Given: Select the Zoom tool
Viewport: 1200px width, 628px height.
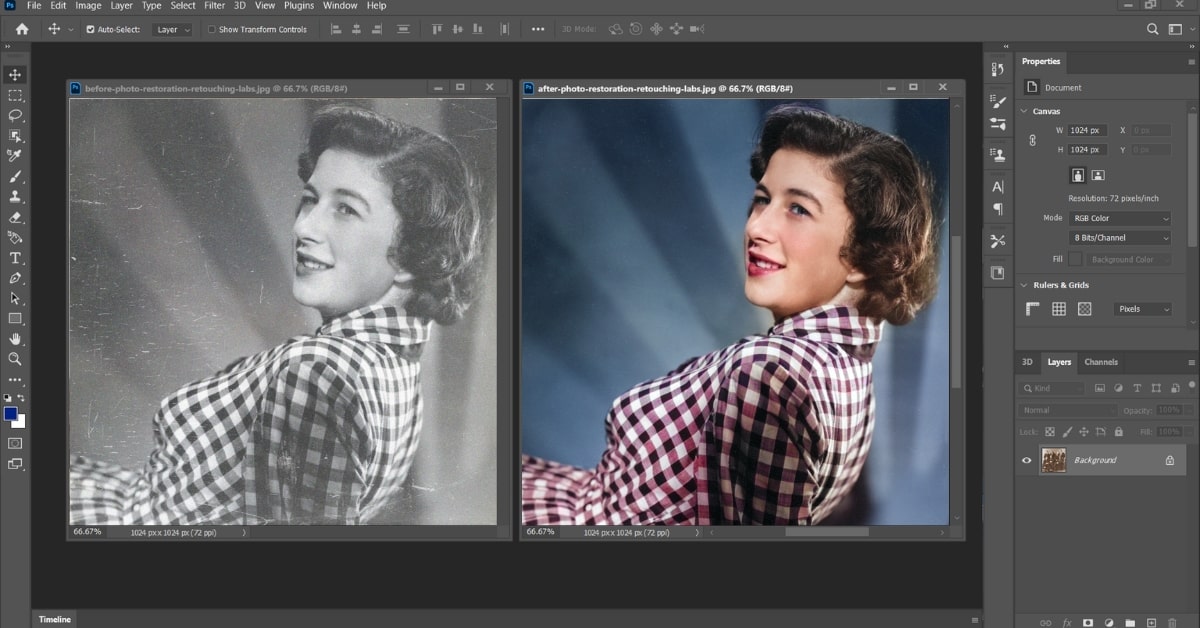Looking at the screenshot, I should (15, 359).
